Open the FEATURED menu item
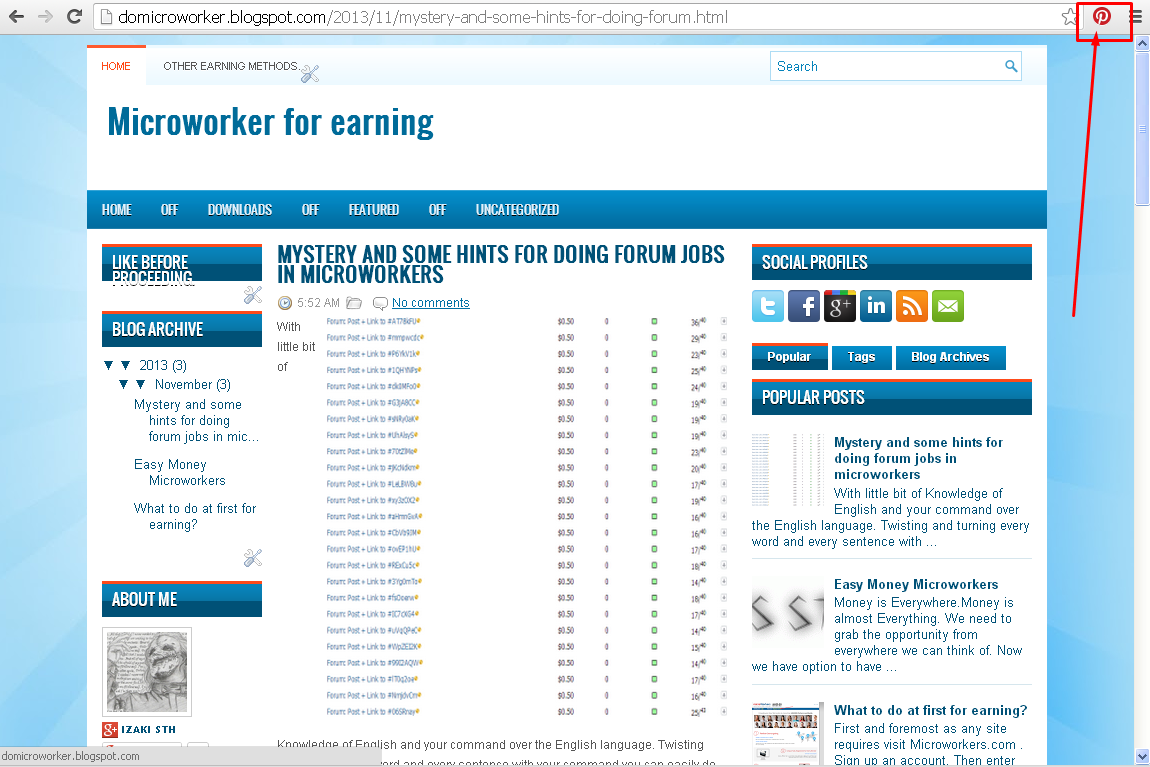Image resolution: width=1150 pixels, height=767 pixels. pyautogui.click(x=373, y=209)
